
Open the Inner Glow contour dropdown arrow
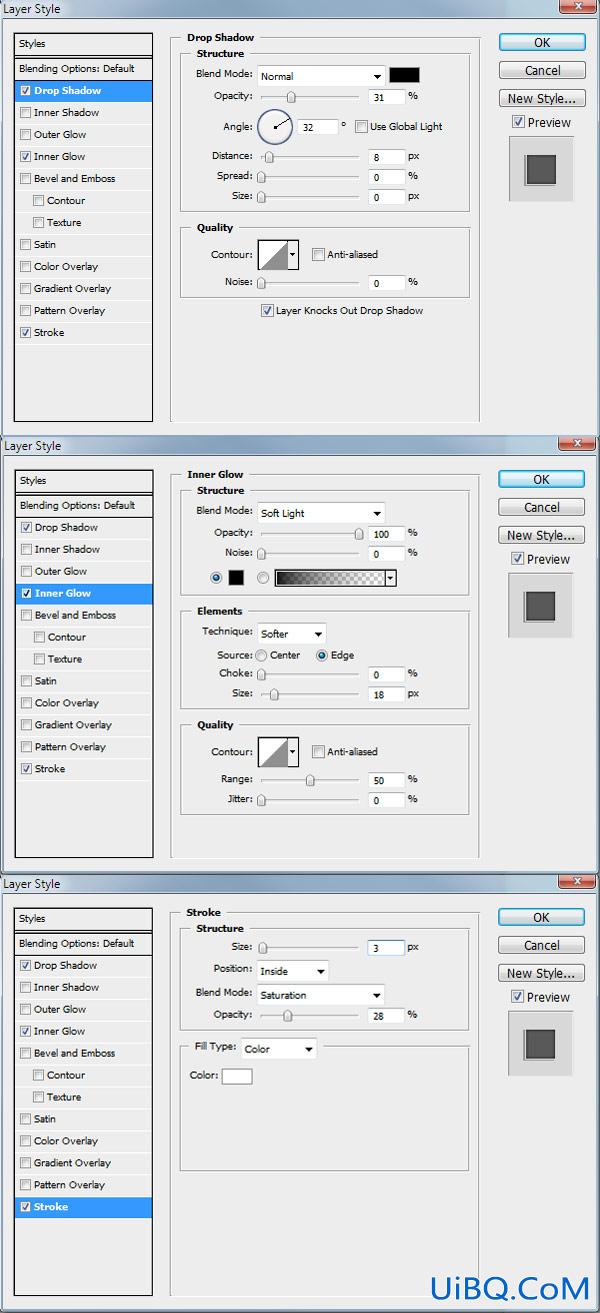point(293,751)
